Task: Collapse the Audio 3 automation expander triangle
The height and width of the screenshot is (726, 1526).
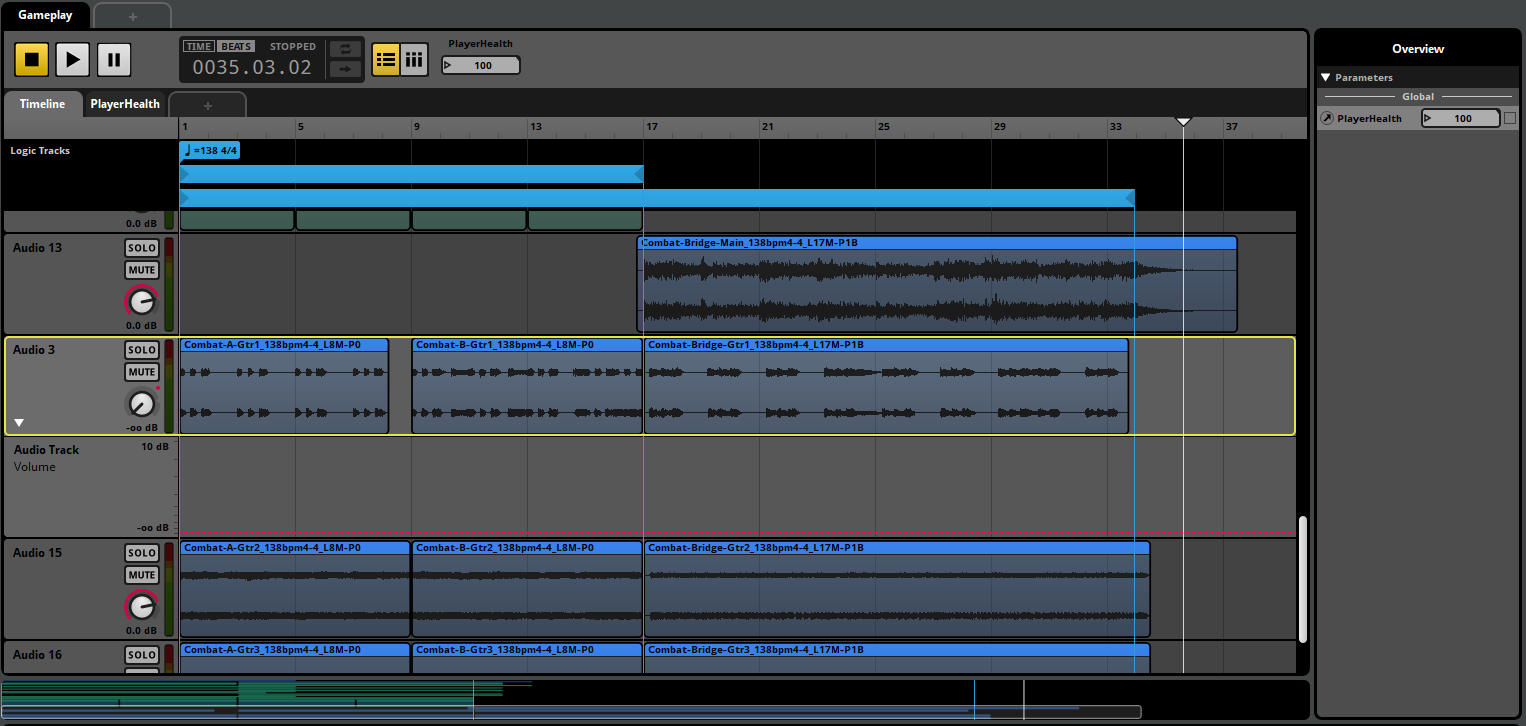Action: click(x=19, y=423)
